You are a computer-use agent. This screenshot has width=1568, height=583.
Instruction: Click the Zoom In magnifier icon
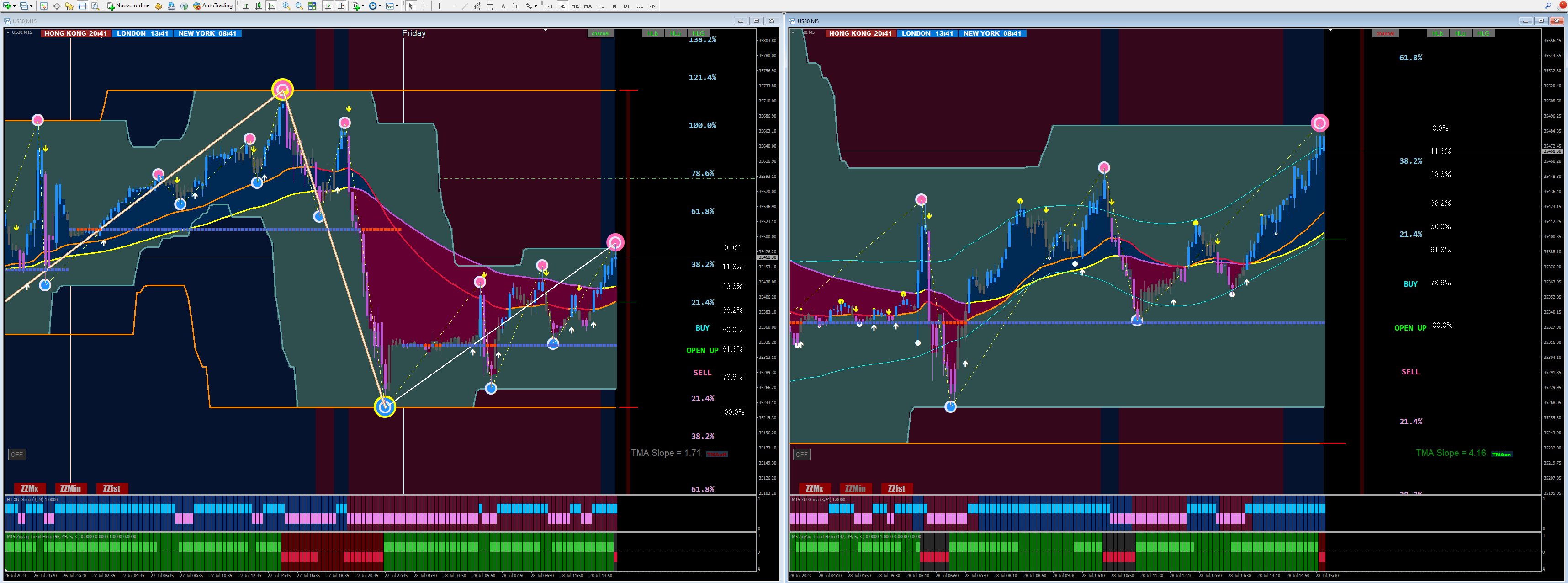(286, 5)
